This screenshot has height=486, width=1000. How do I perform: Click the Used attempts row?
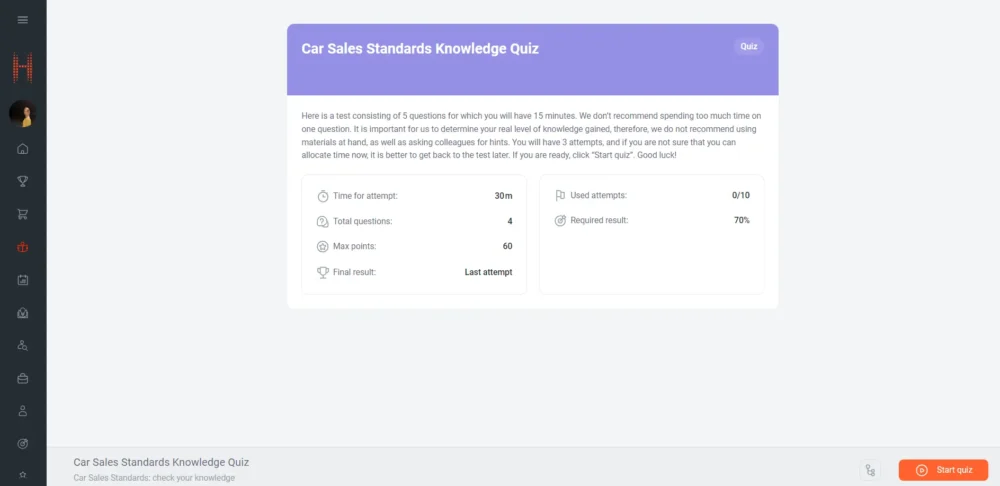651,195
